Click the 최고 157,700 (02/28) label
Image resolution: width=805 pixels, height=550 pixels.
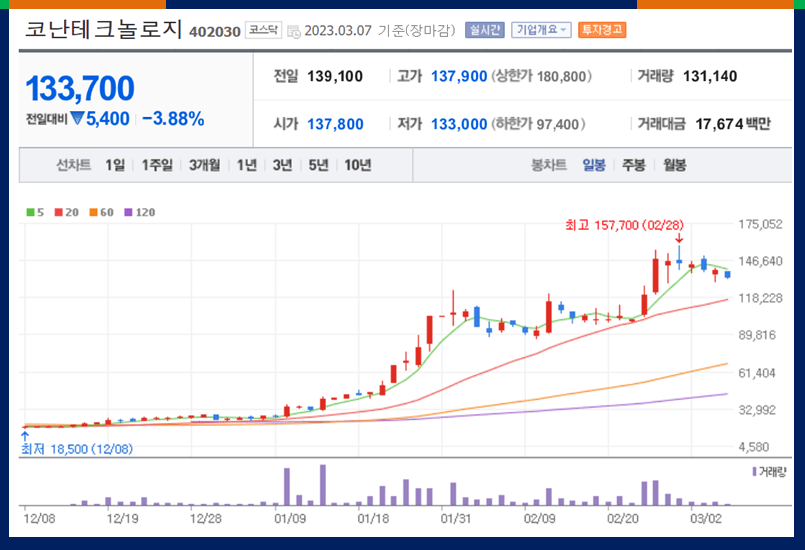point(624,225)
